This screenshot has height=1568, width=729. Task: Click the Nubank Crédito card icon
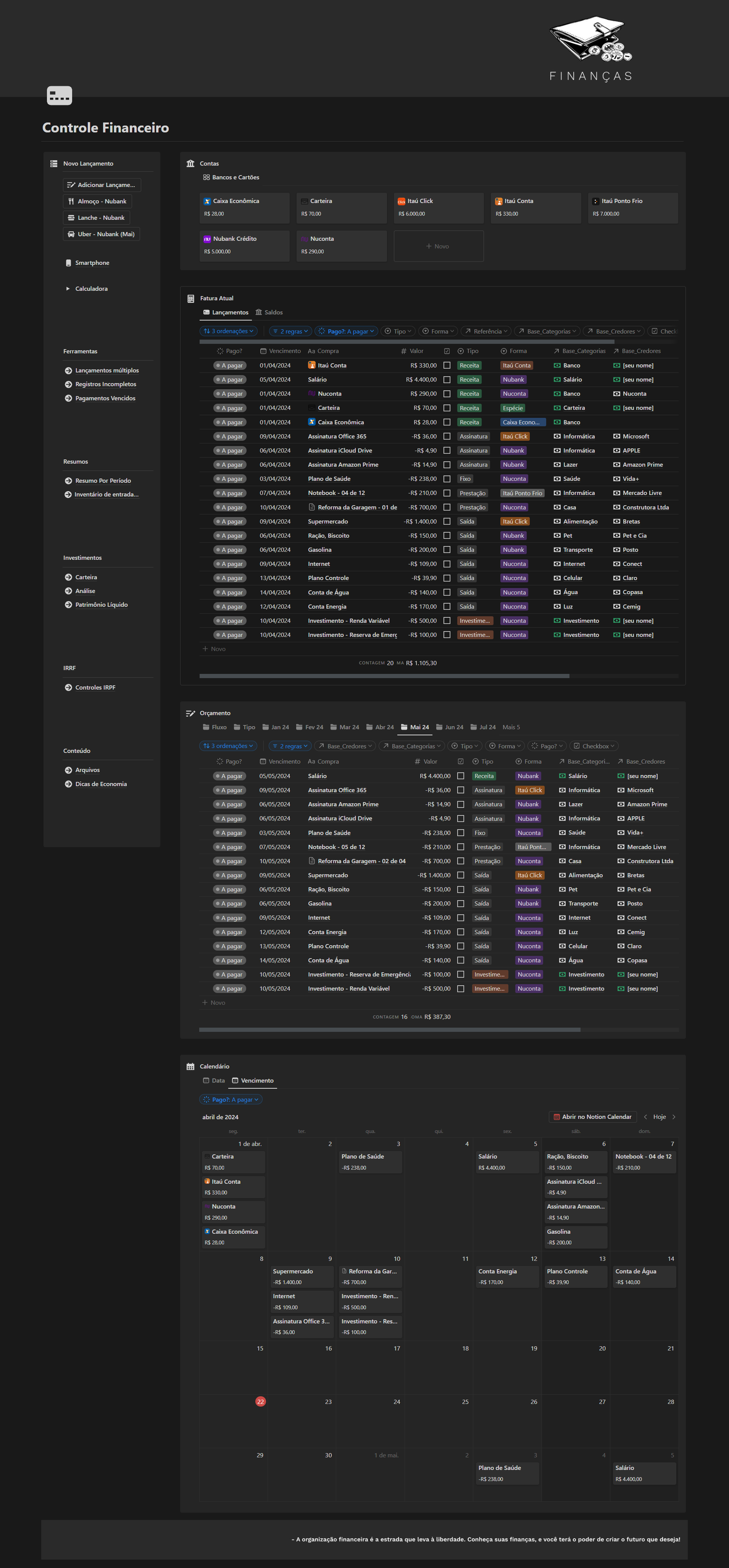[x=208, y=239]
